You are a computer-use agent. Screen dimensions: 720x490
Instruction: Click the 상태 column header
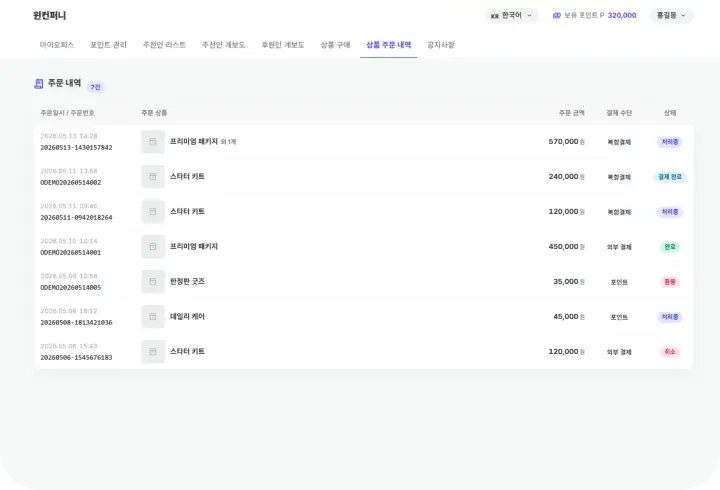point(670,113)
